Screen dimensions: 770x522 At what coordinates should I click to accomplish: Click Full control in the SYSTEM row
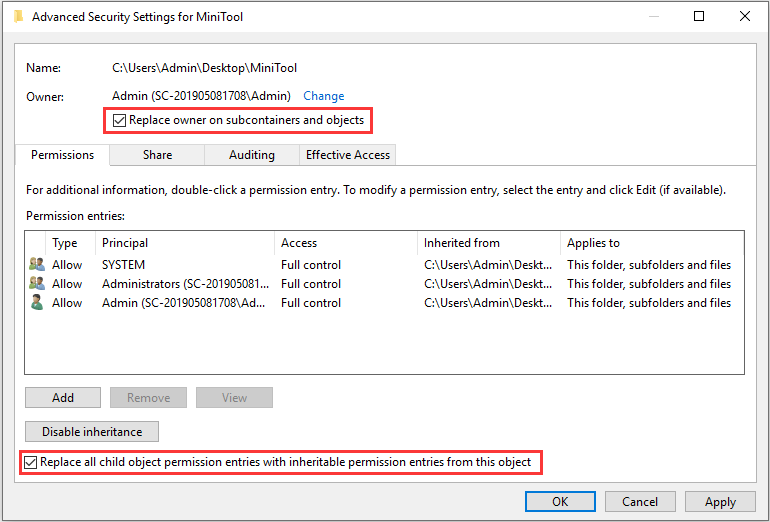point(311,265)
